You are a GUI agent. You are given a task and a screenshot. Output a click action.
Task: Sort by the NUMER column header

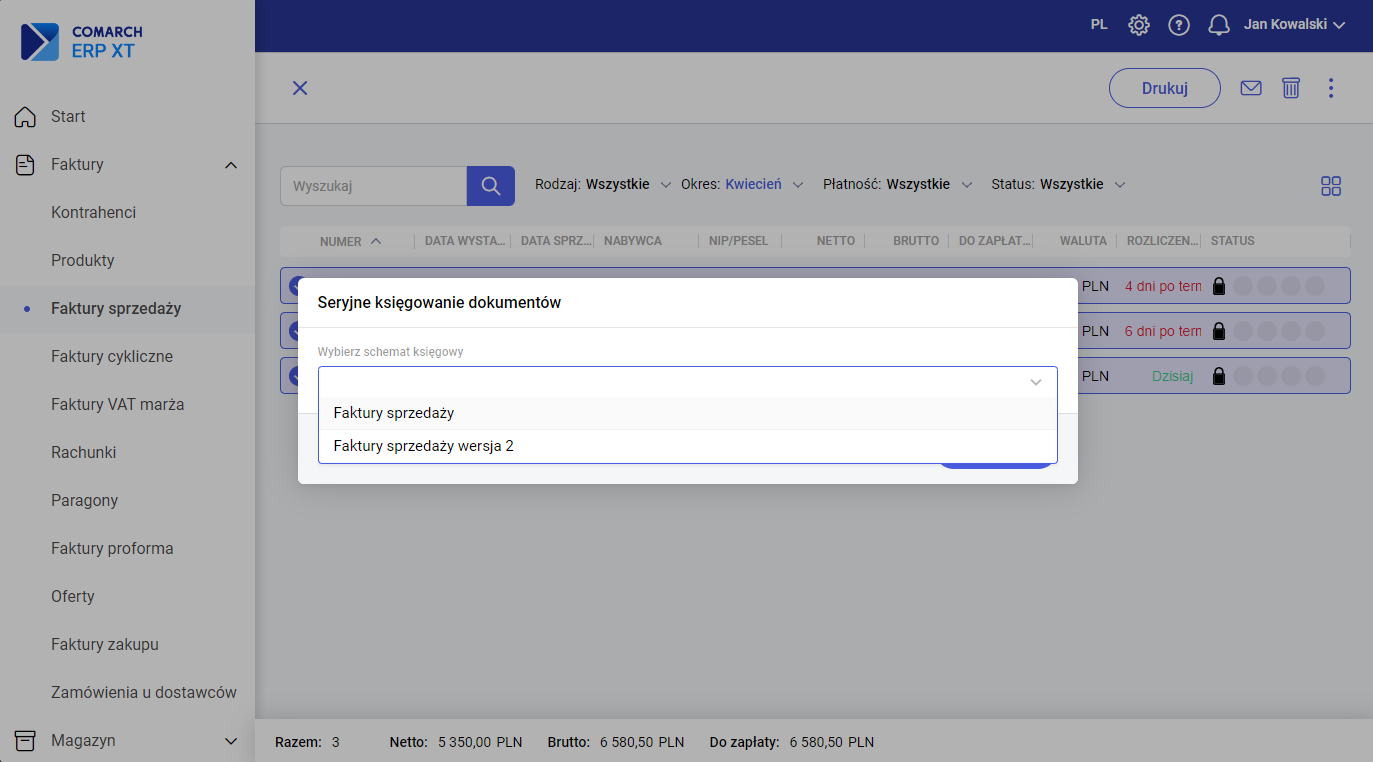tap(341, 241)
